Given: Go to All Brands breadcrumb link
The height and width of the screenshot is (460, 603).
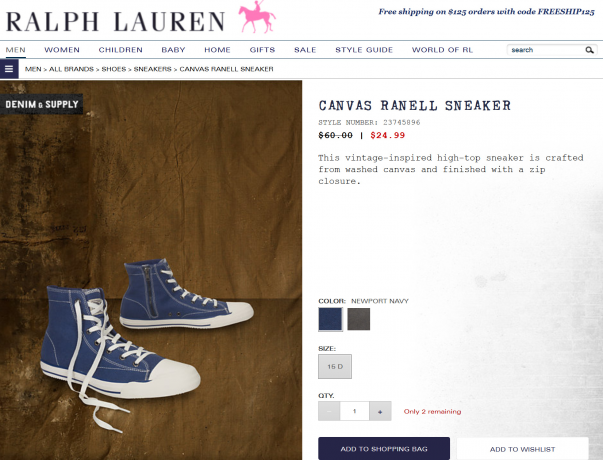Looking at the screenshot, I should (71, 69).
